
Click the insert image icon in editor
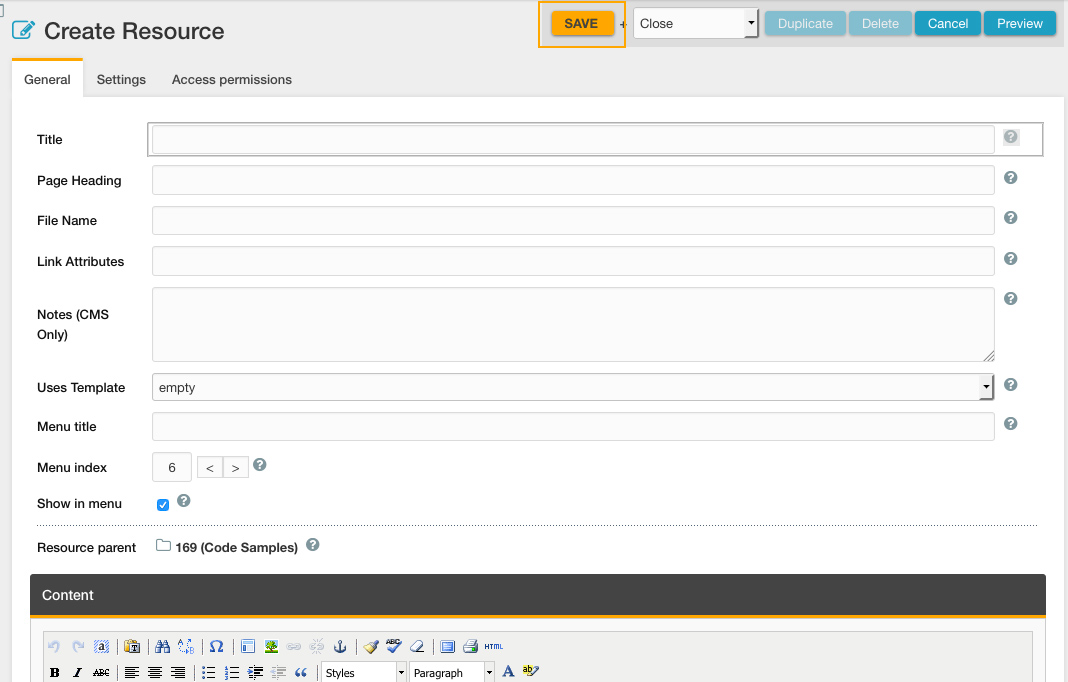(x=271, y=647)
